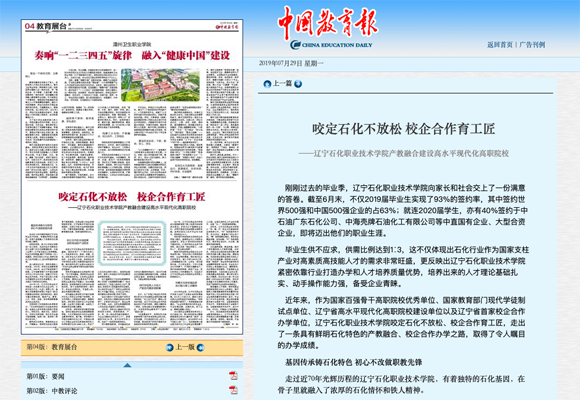Click the paragraph starting 近年来，作为国家百强
This screenshot has width=580, height=400.
pos(402,323)
